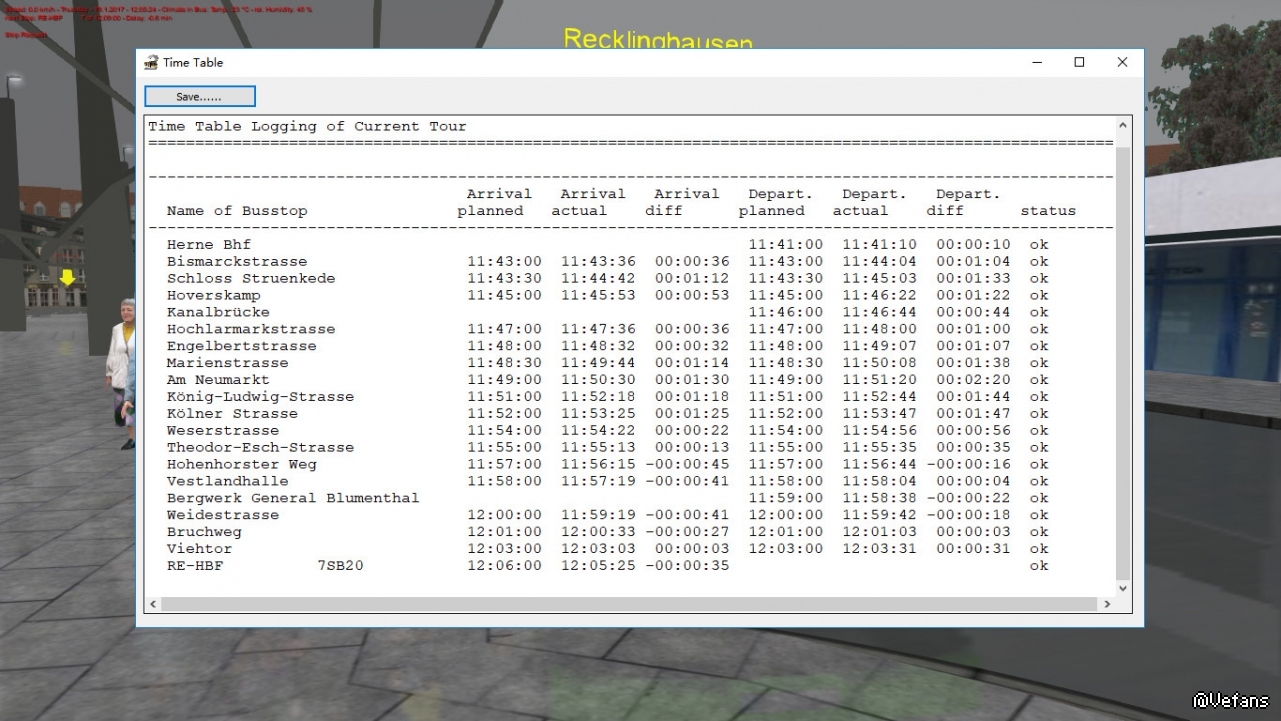Click the horizontal scrollbar thumb
This screenshot has height=721, width=1281.
(x=629, y=604)
